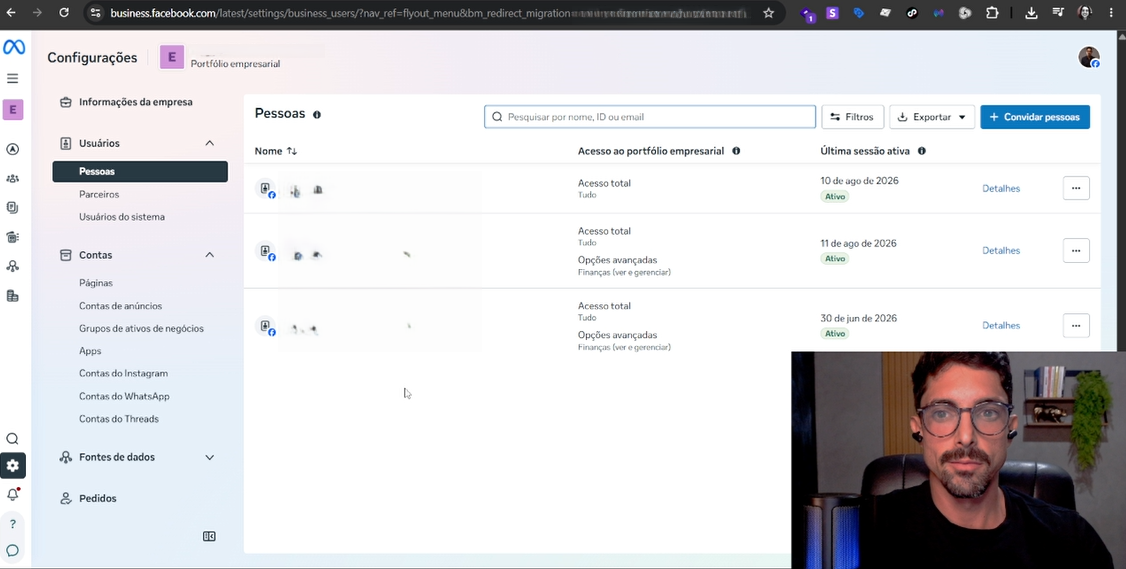Viewport: 1126px width, 569px height.
Task: Expand the Fontes de dados section
Action: pyautogui.click(x=209, y=457)
